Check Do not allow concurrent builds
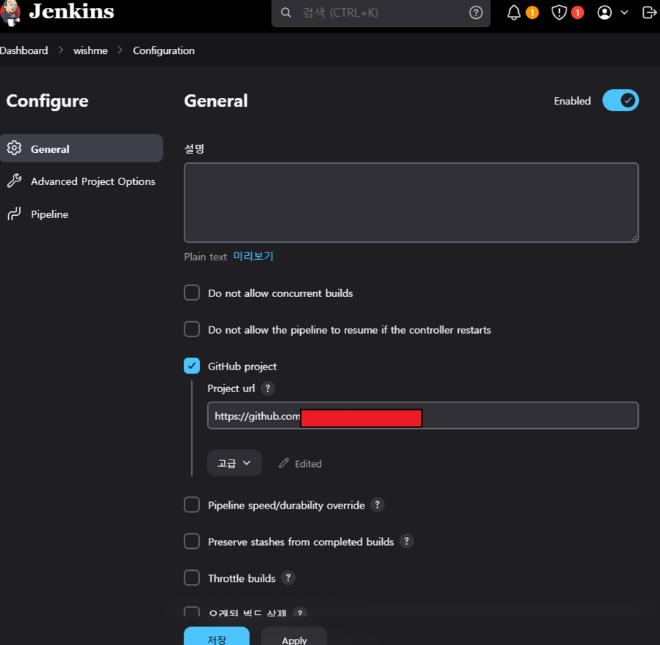Image resolution: width=660 pixels, height=645 pixels. click(192, 293)
